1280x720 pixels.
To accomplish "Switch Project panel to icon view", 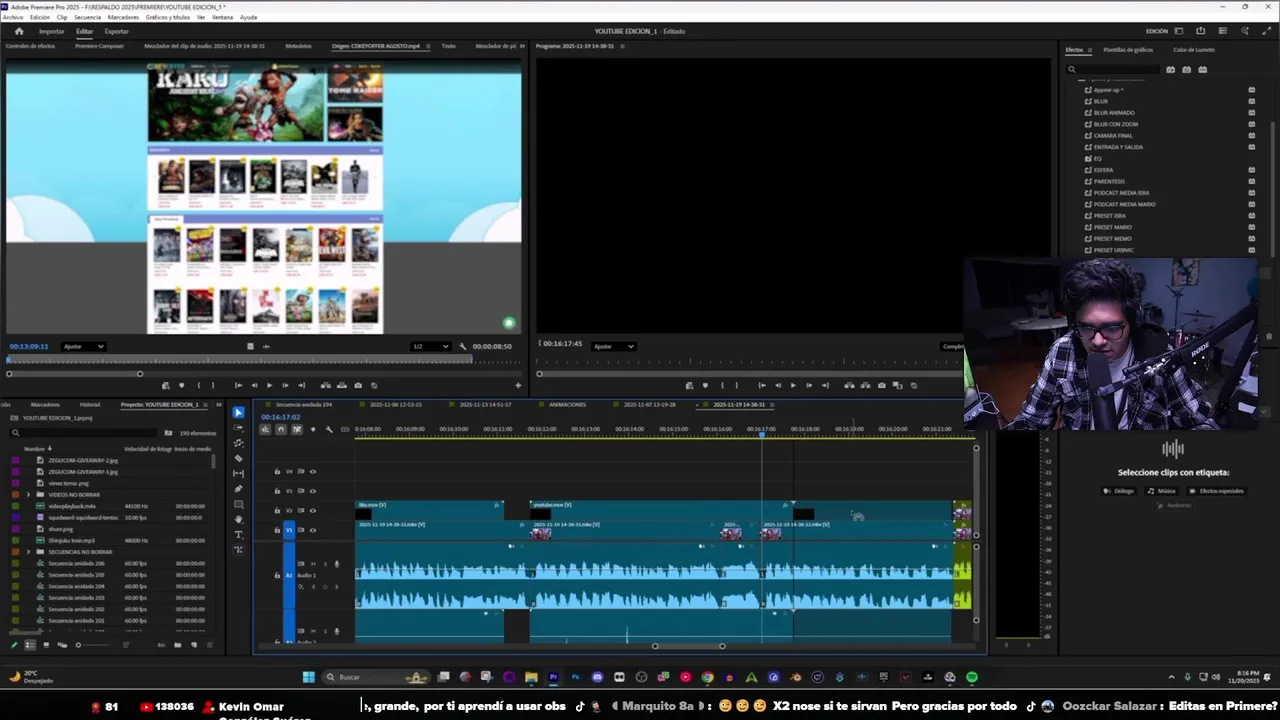I will (x=46, y=645).
